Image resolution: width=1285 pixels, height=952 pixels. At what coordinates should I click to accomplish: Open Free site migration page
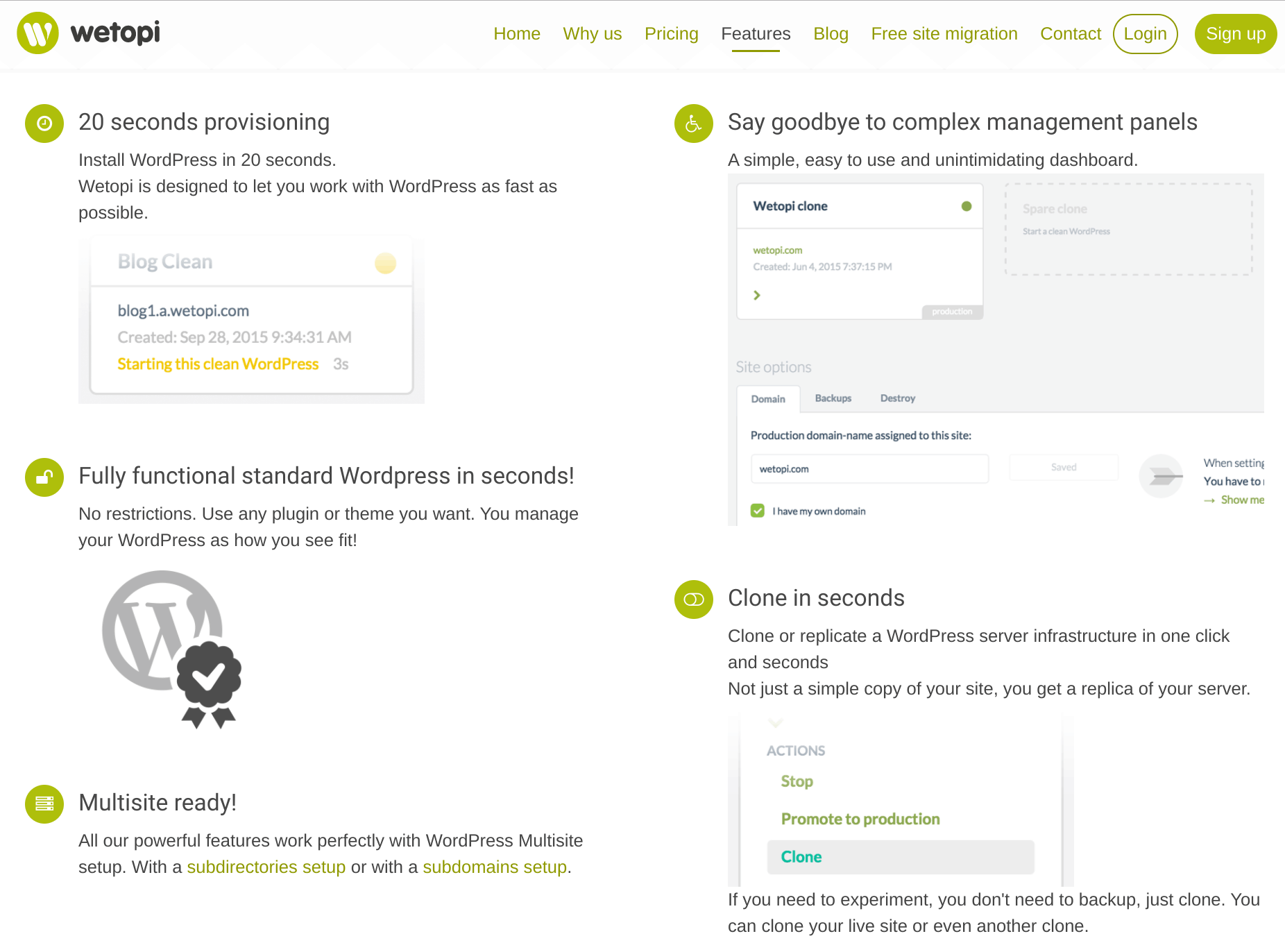(x=944, y=34)
